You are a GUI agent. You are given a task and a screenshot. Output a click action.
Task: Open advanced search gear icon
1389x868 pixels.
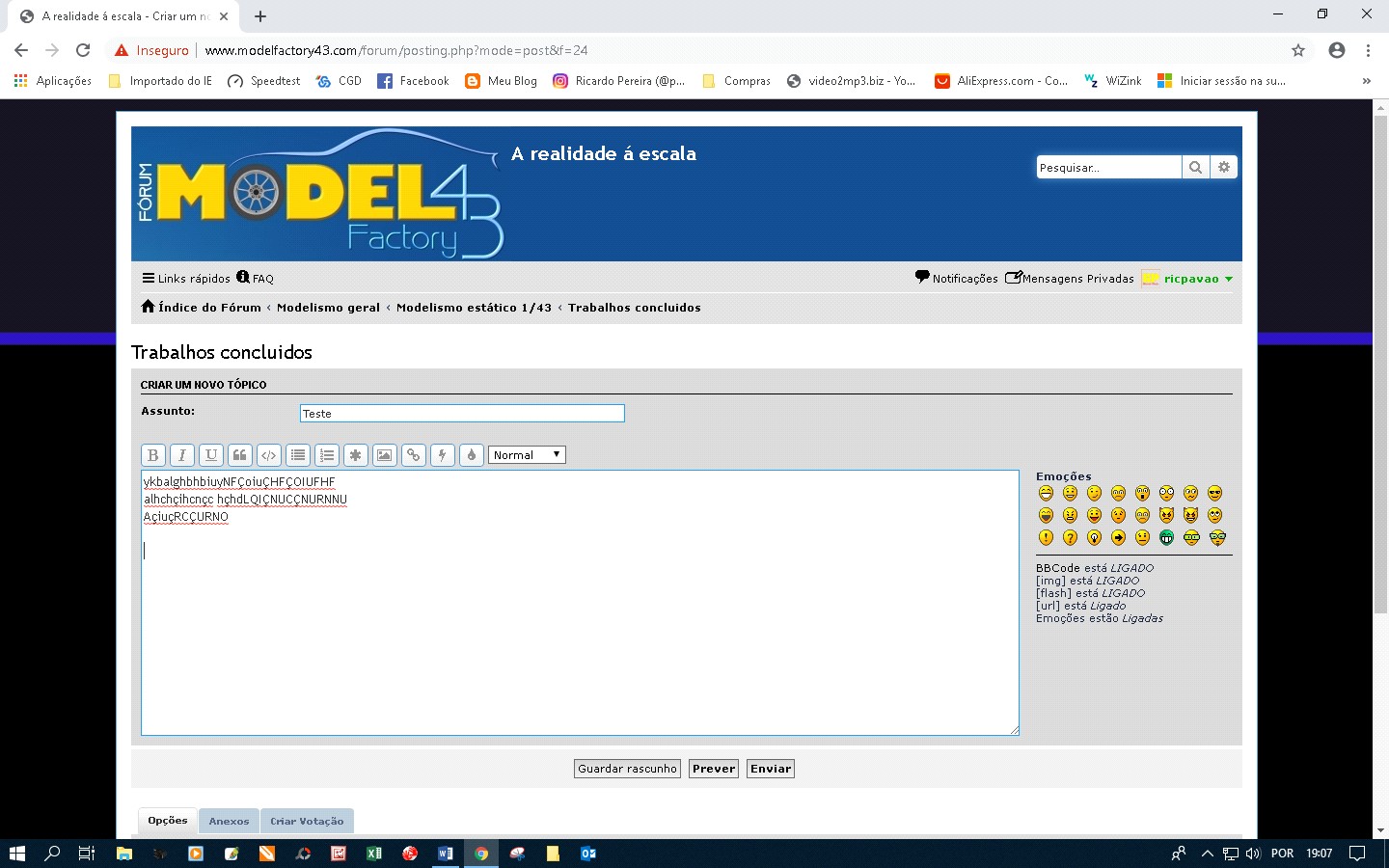(1224, 168)
